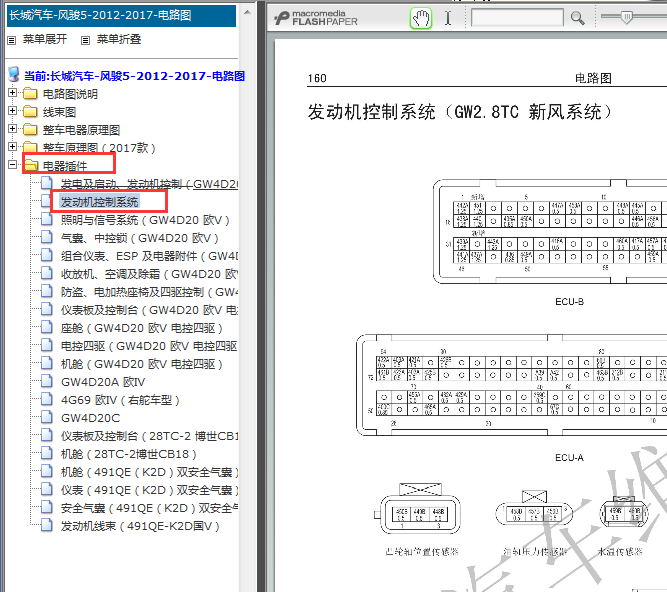Select the 电路图说明 folder
Screen dimensions: 667x592
pos(70,94)
